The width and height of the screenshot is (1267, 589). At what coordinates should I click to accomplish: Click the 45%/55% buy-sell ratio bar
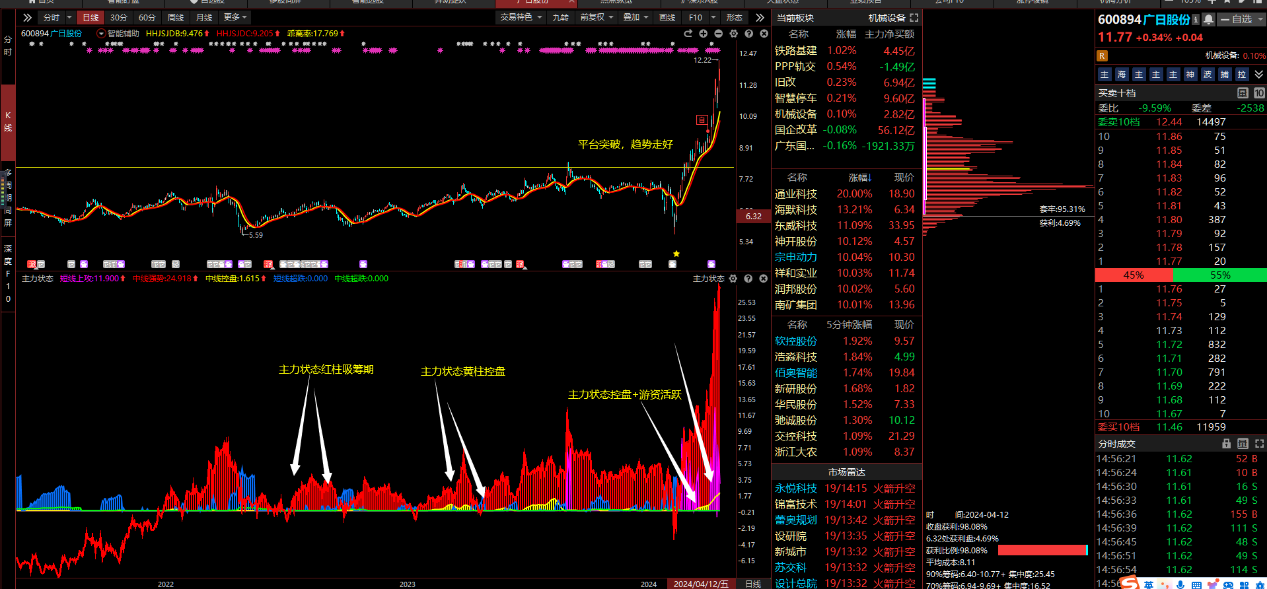tap(1181, 275)
